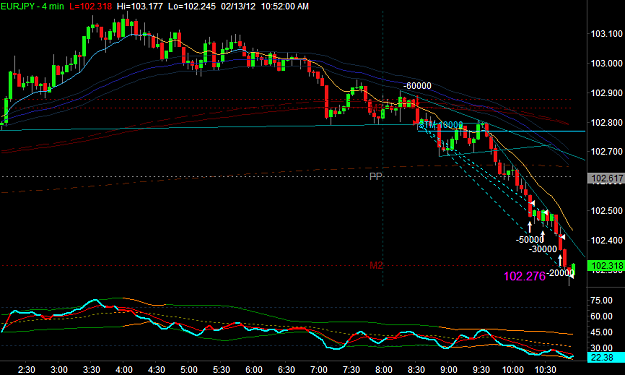The height and width of the screenshot is (375, 625).
Task: Click the 102.800 price axis label
Action: (x=606, y=122)
